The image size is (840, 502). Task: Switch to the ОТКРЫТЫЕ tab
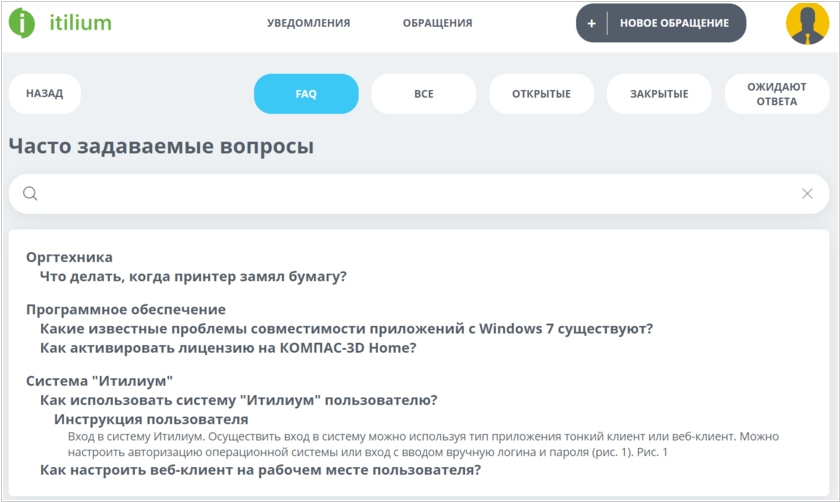tap(542, 94)
